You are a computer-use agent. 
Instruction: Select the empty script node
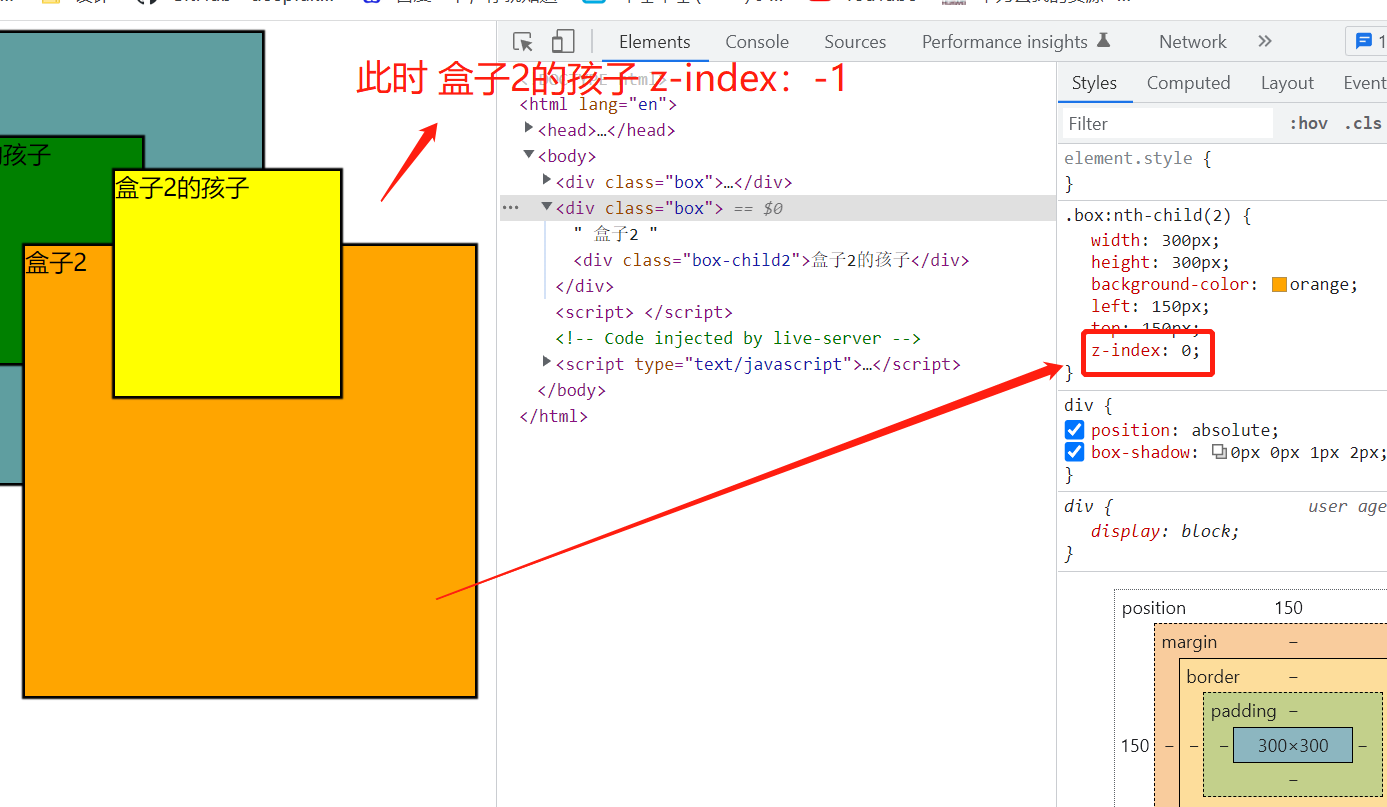[644, 312]
